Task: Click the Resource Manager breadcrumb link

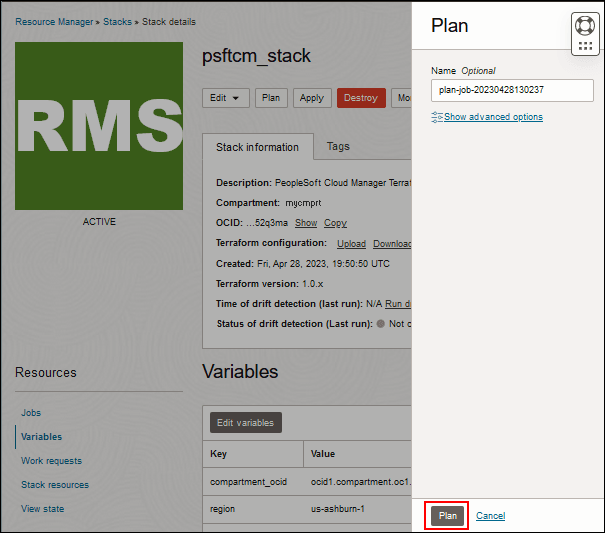Action: 54,22
